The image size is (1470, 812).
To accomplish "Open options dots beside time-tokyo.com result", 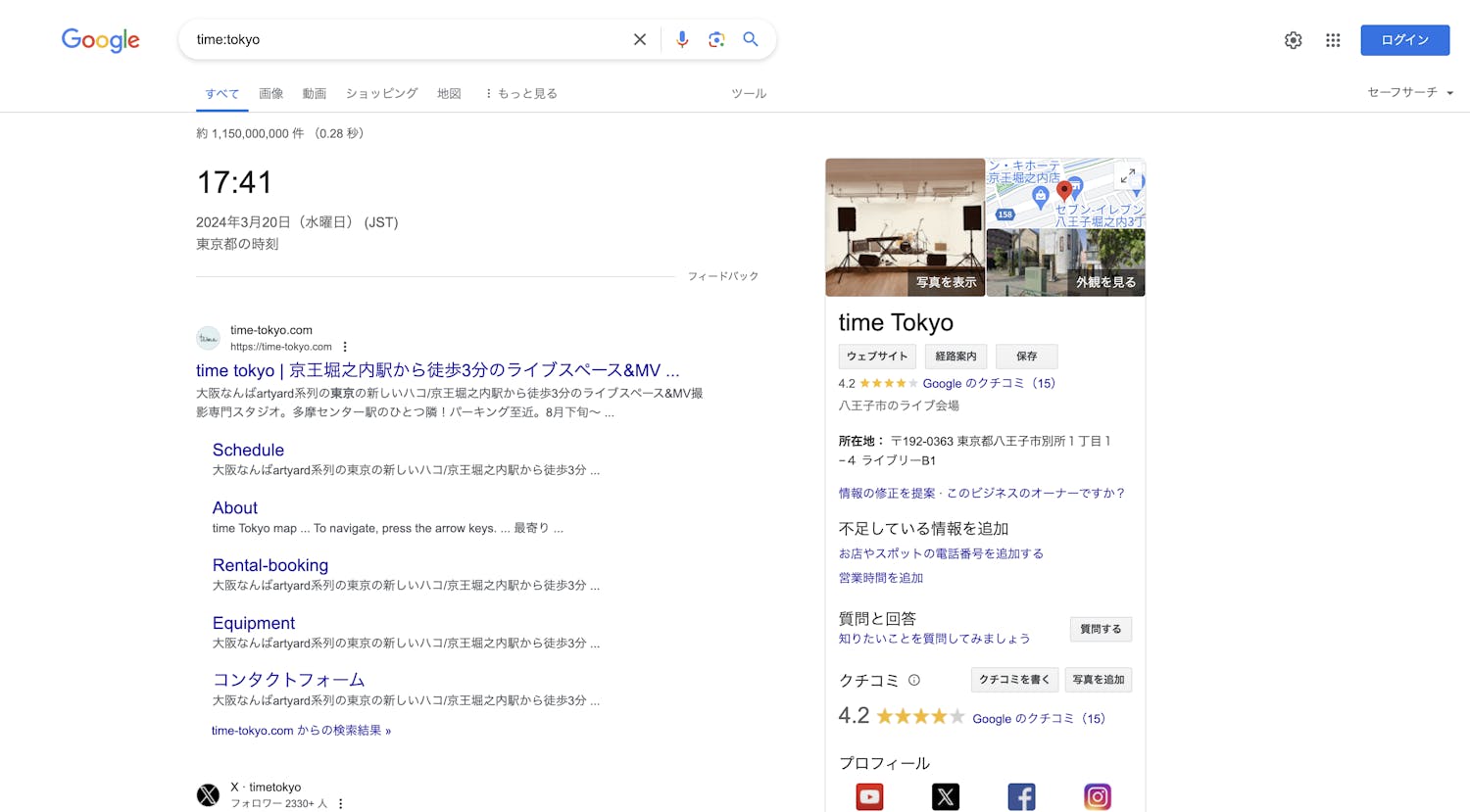I will pyautogui.click(x=345, y=347).
